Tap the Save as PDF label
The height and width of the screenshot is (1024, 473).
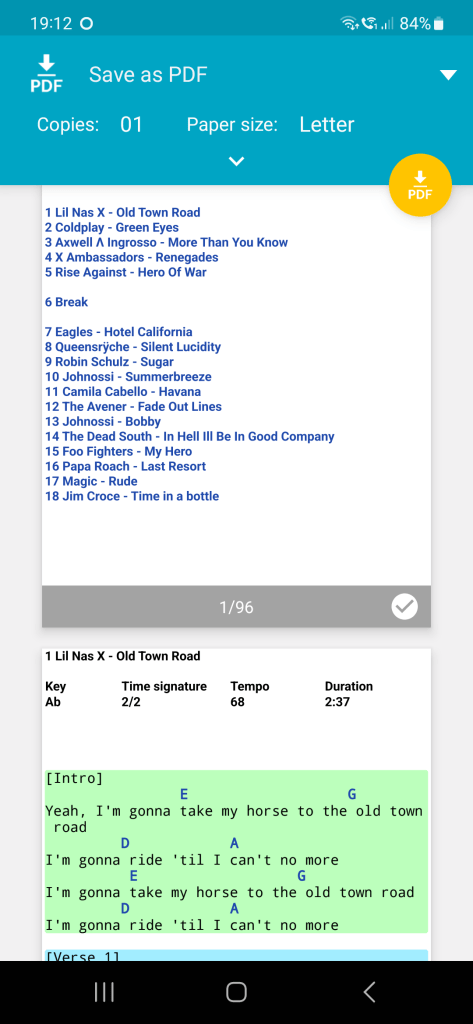148,74
